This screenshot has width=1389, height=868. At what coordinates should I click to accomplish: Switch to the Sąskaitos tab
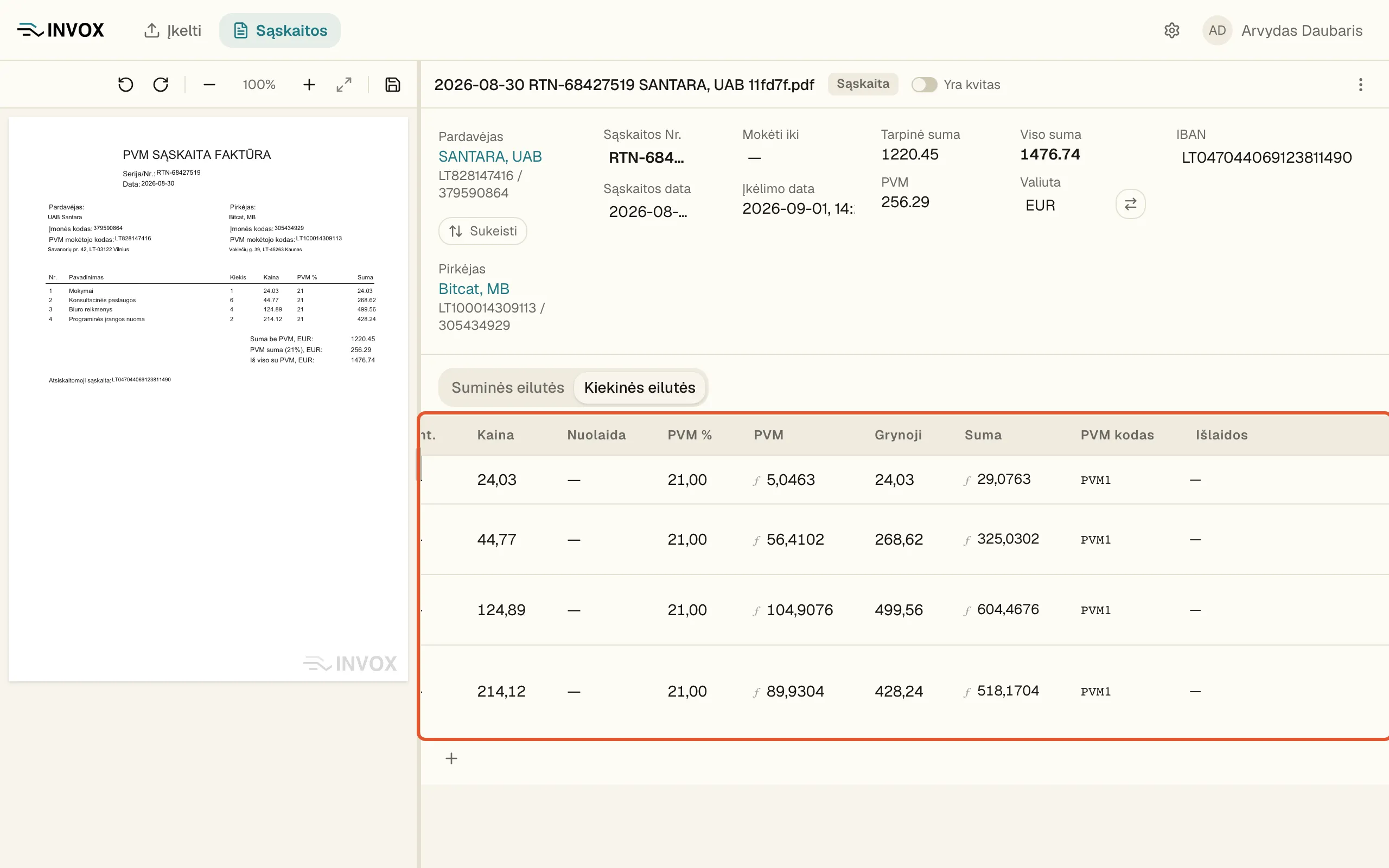(280, 30)
